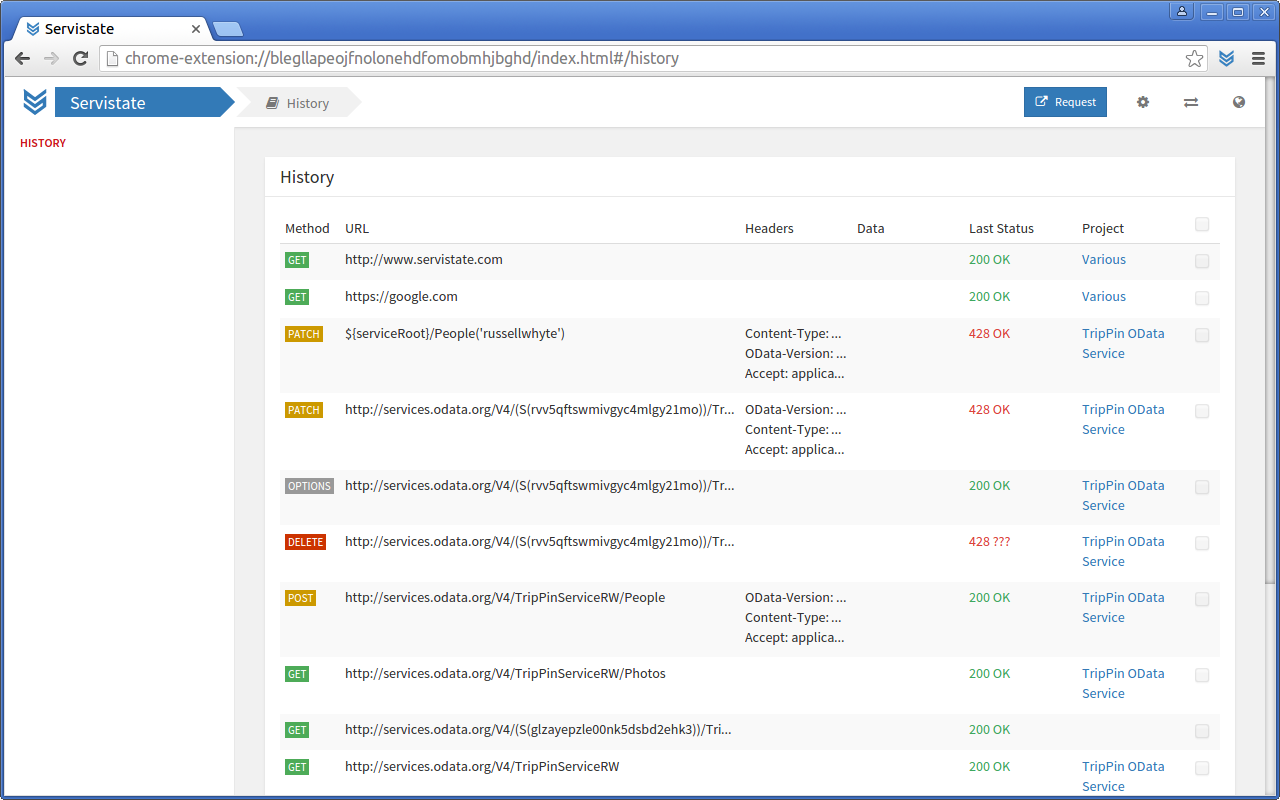Toggle the select-all checkbox in header

1202,224
